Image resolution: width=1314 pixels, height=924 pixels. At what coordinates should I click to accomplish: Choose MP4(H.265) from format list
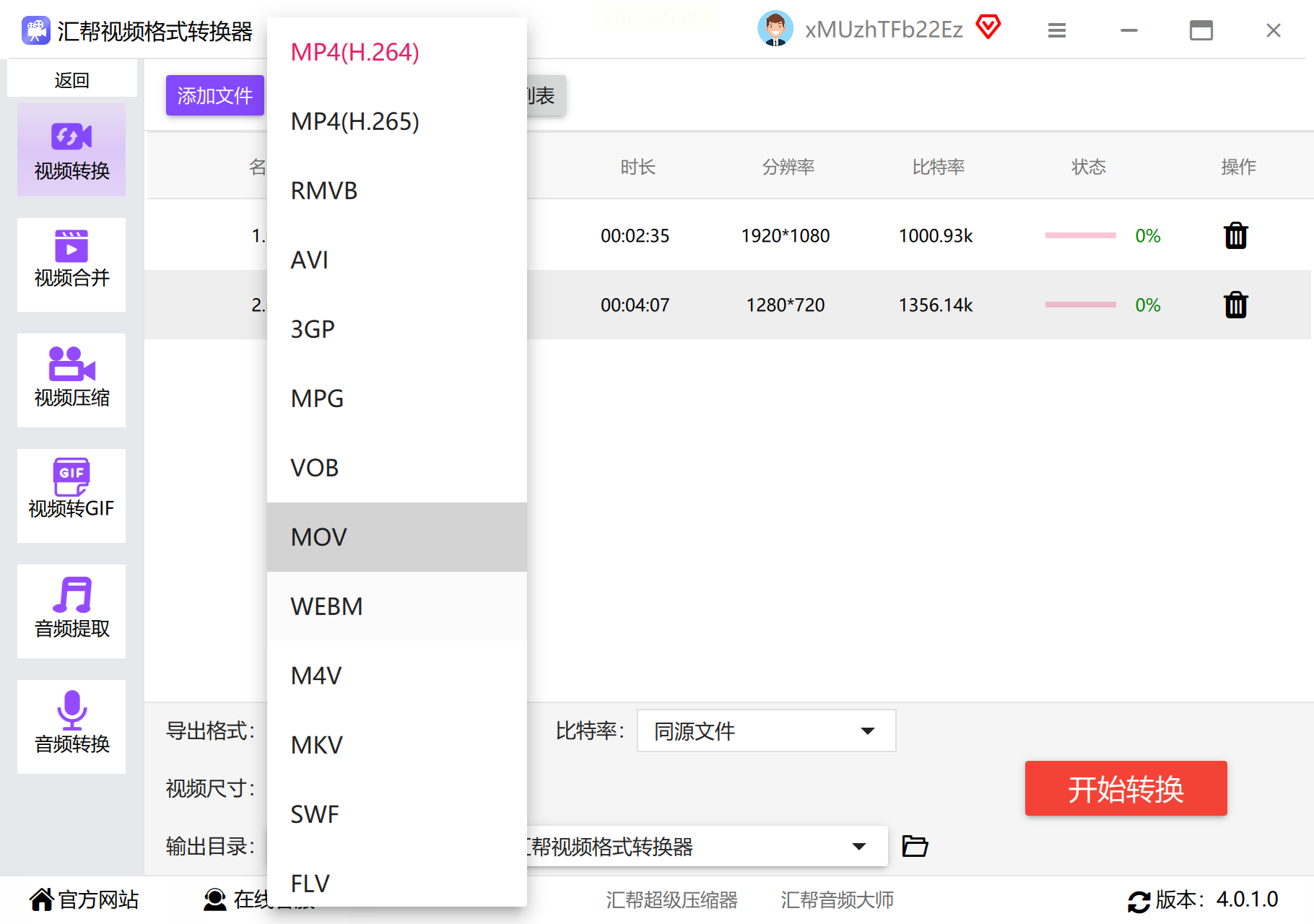point(397,121)
